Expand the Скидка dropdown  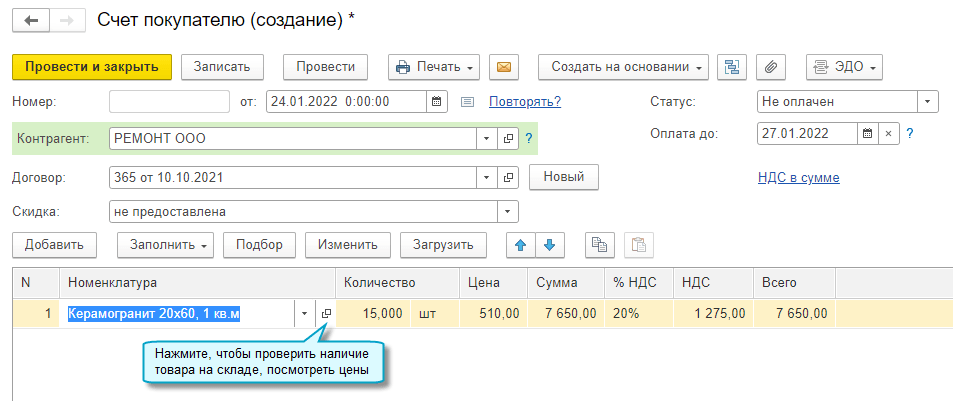click(x=508, y=212)
